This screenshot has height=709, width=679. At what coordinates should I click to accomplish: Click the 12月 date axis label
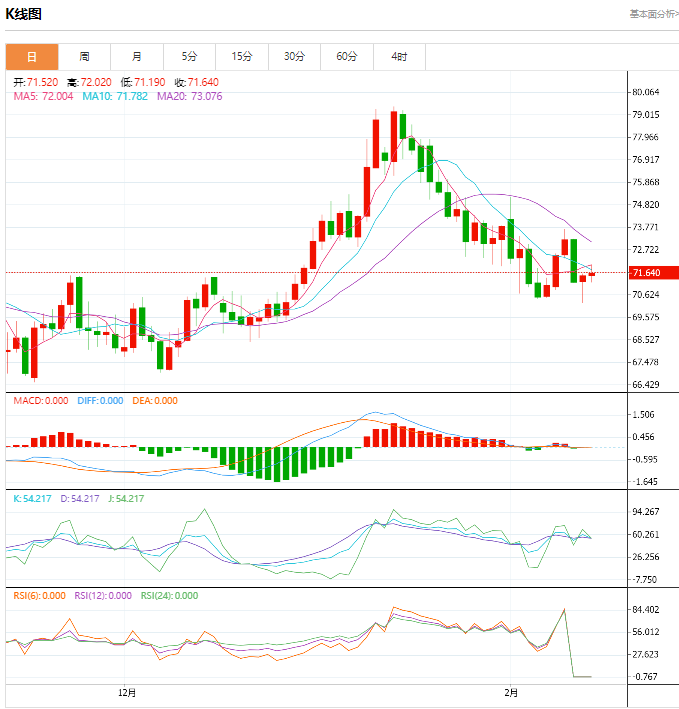pos(127,693)
